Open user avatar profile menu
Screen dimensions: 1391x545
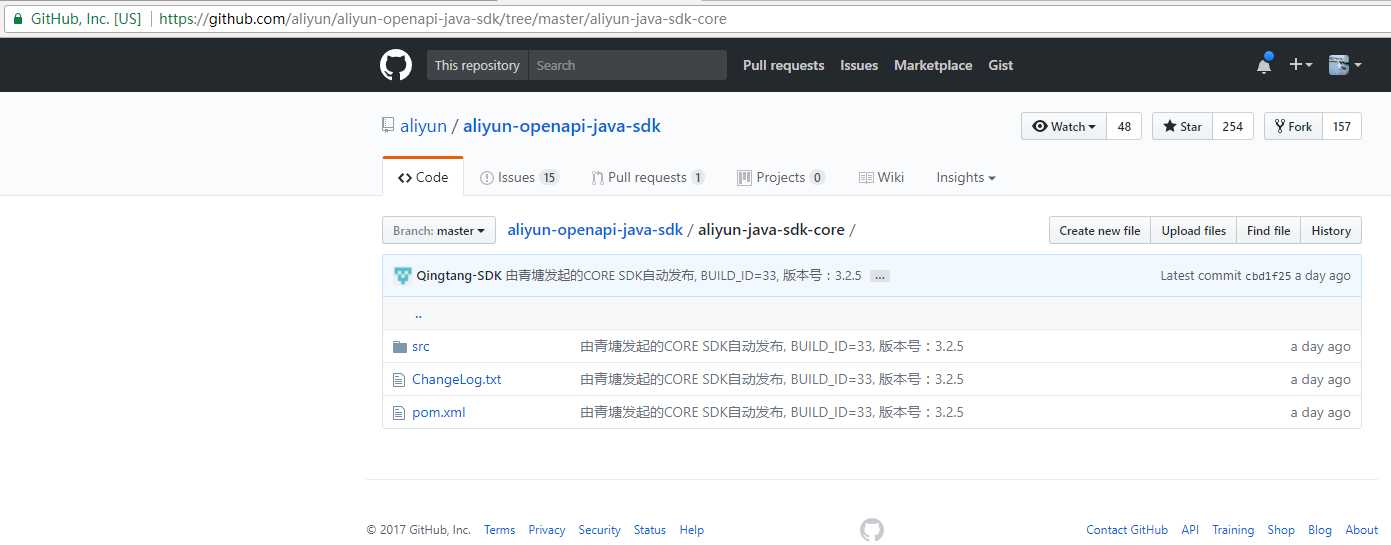click(1345, 65)
